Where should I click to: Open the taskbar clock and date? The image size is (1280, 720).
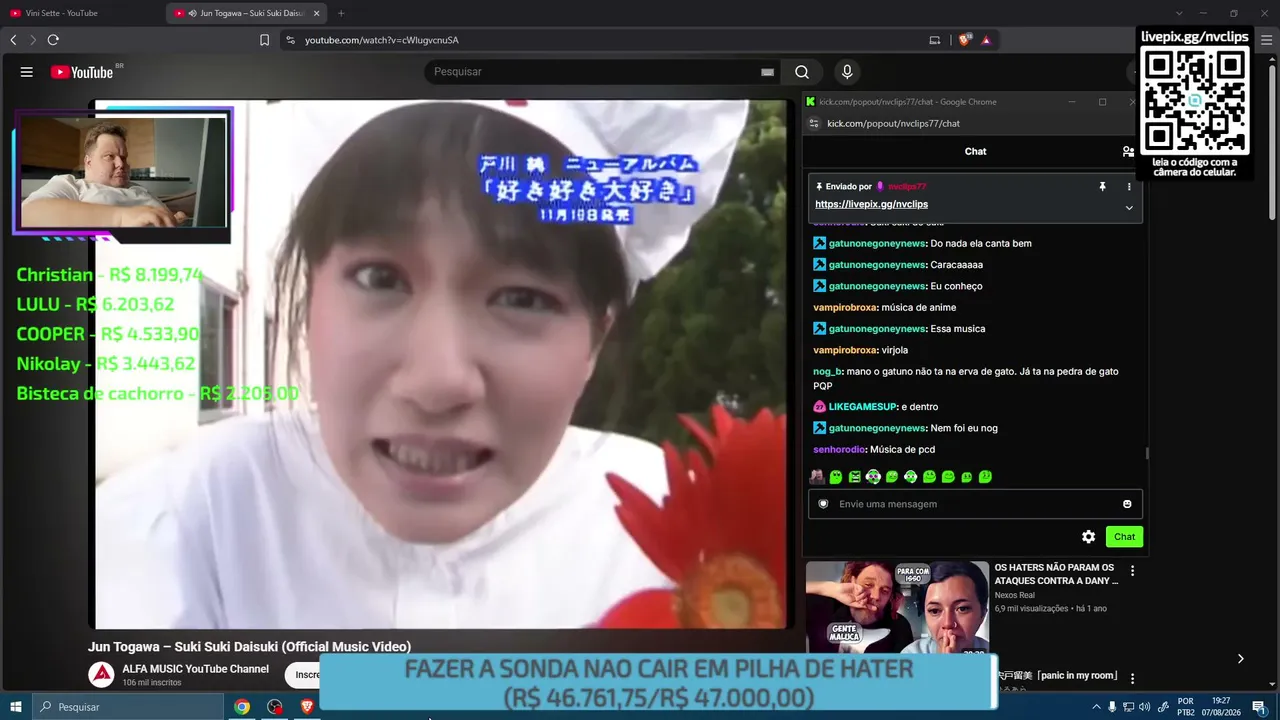[1221, 707]
